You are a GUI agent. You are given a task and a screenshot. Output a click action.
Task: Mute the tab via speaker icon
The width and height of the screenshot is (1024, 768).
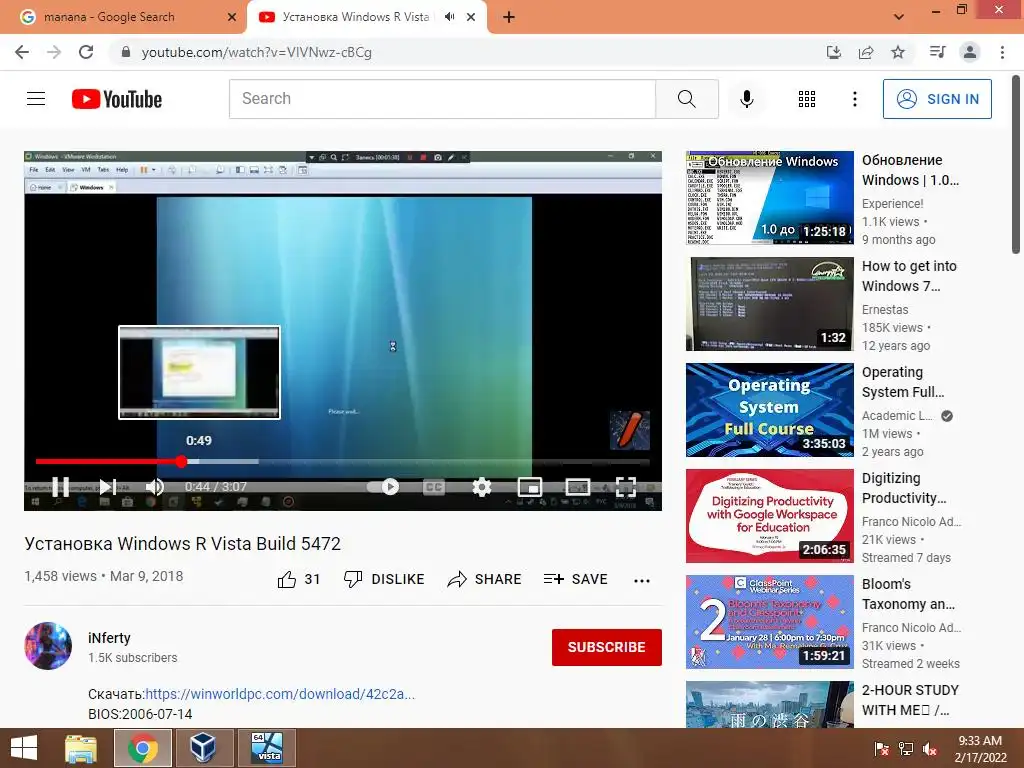[x=449, y=17]
